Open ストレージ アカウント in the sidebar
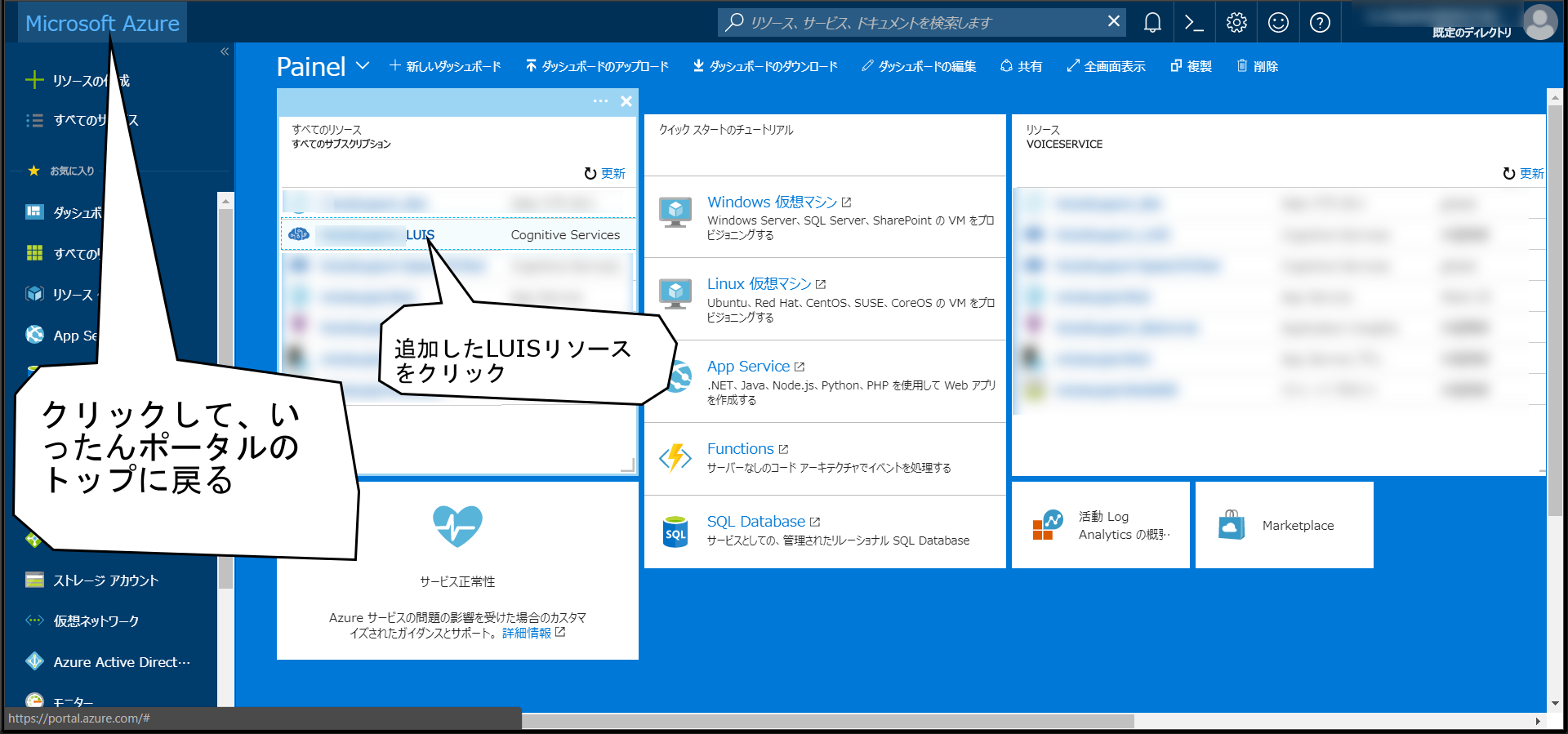This screenshot has height=734, width=1568. 106,581
